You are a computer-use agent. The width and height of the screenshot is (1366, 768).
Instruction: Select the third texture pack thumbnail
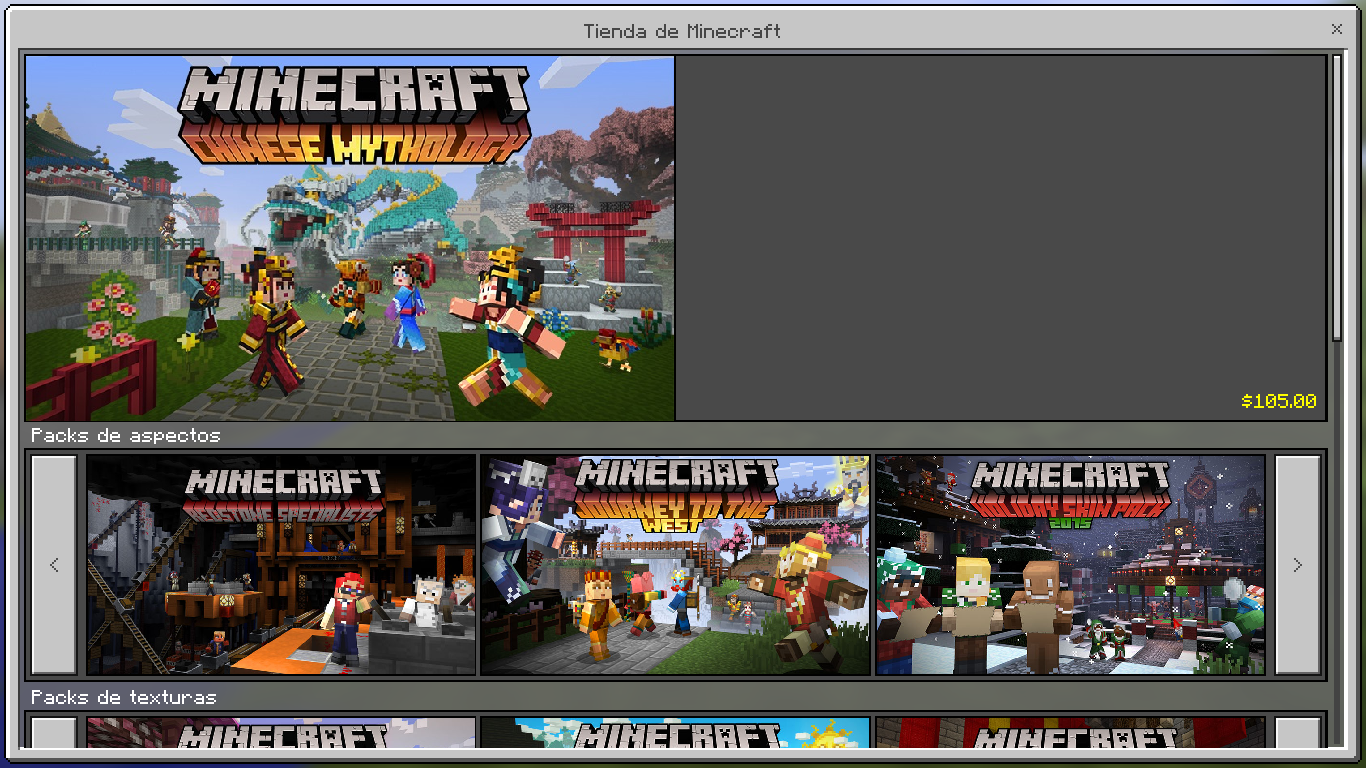[x=1070, y=733]
